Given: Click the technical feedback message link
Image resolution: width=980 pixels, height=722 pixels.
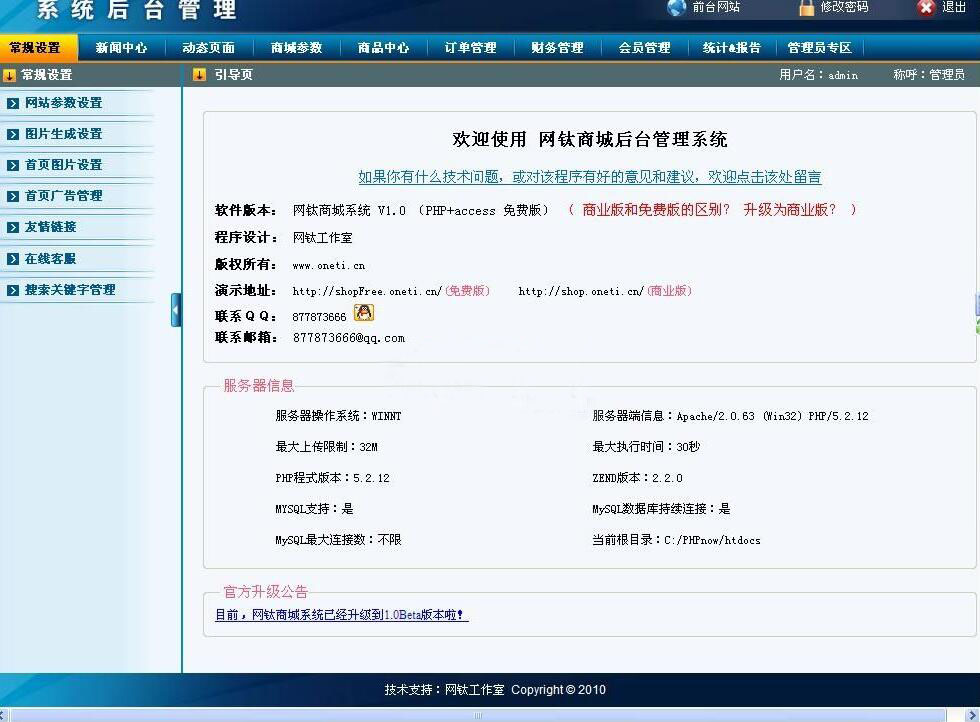Looking at the screenshot, I should coord(590,177).
